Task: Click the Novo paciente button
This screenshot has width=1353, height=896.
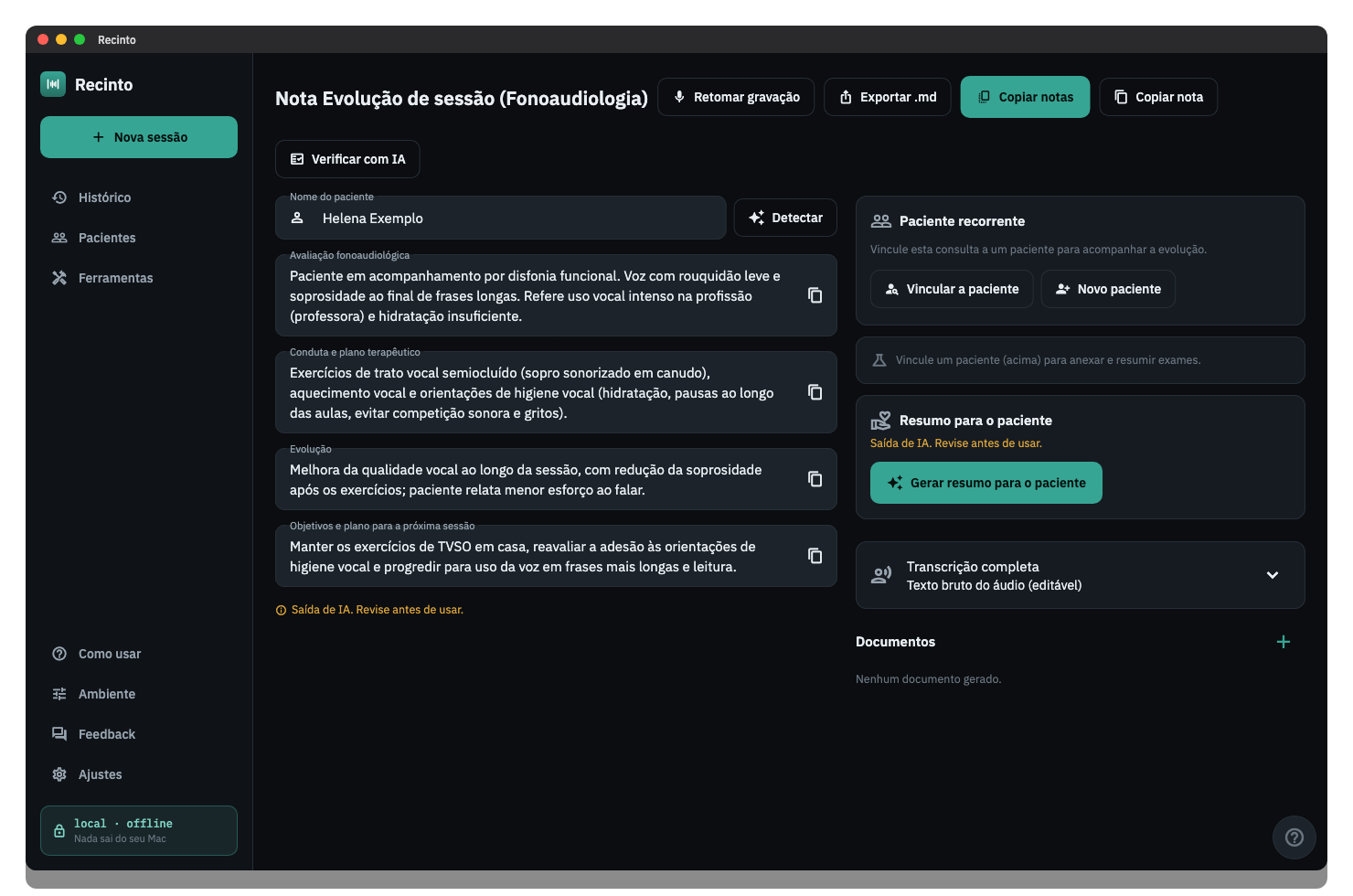Action: click(1108, 289)
